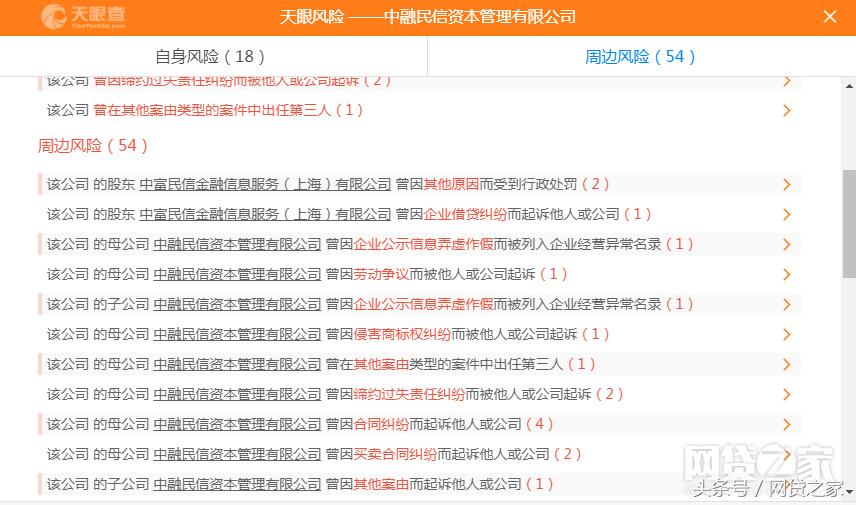Image resolution: width=856 pixels, height=505 pixels.
Task: Click 买卖合同纠纷 red text
Action: [395, 455]
